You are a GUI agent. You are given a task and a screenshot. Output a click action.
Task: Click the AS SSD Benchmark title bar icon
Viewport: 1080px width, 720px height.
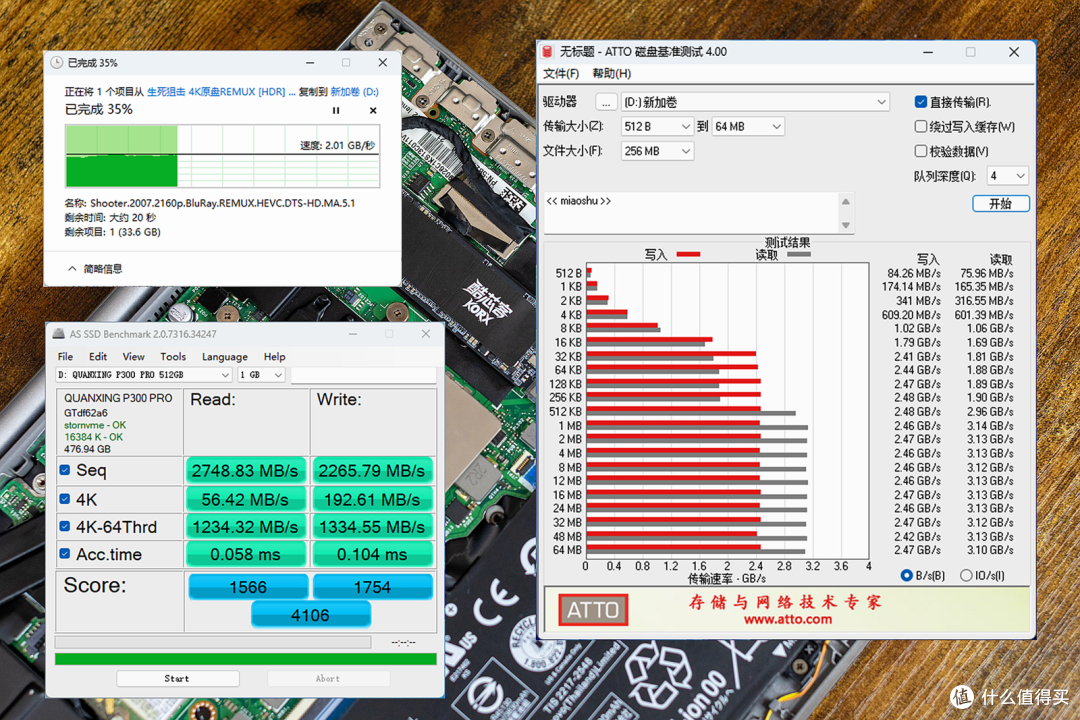point(59,334)
